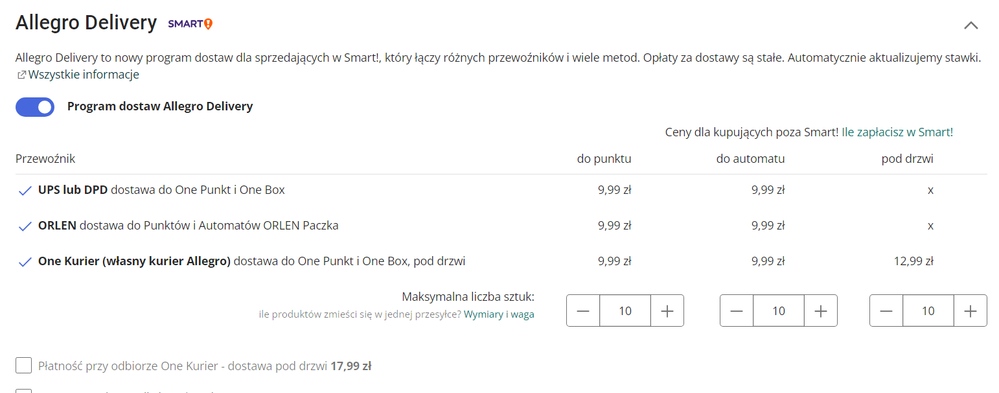999x393 pixels.
Task: Click the checkmark next to ORLEN delivery
Action: (x=25, y=226)
